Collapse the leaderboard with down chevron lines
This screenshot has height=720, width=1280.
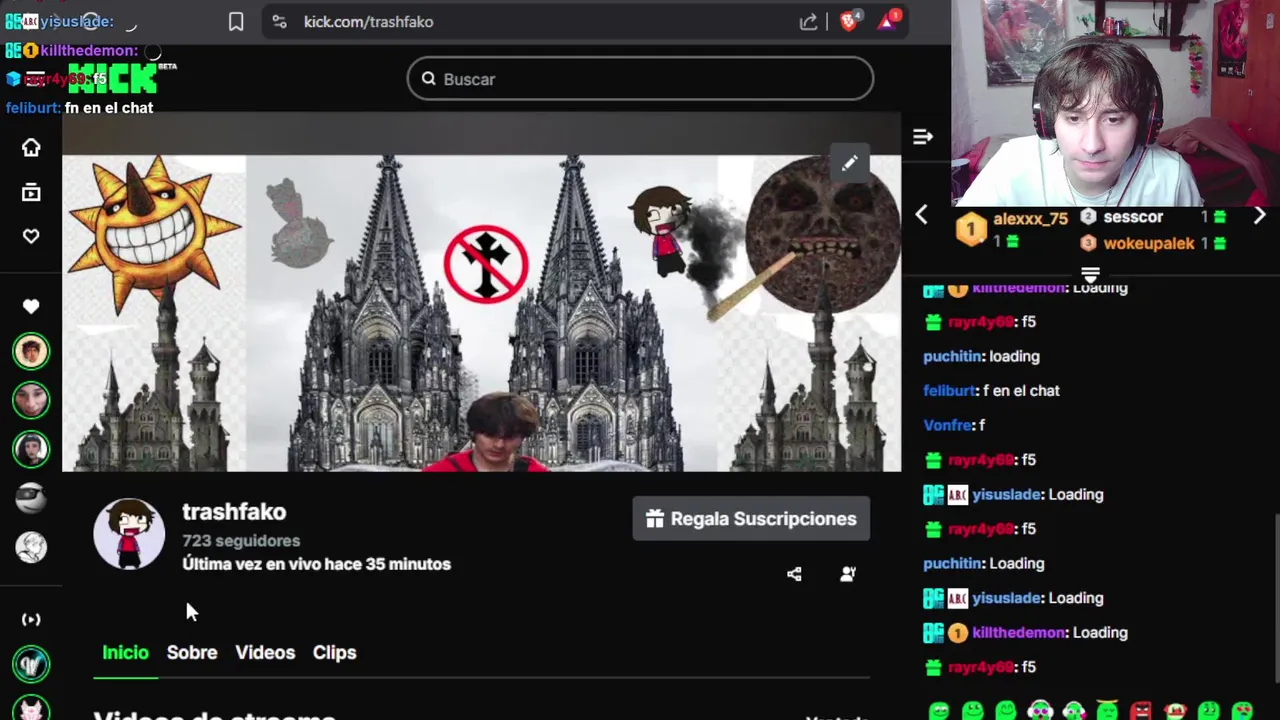[1090, 274]
